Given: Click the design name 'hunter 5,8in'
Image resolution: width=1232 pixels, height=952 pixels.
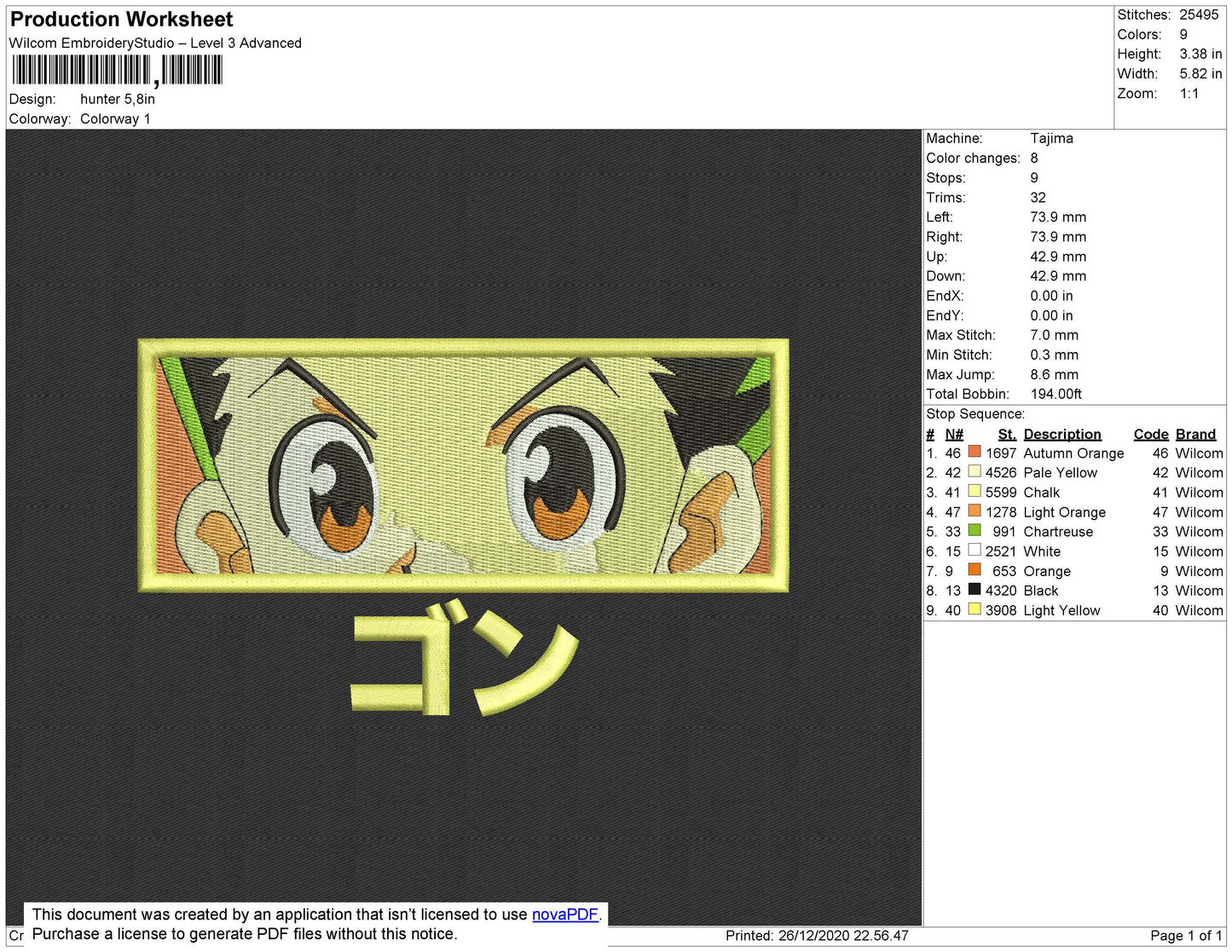Looking at the screenshot, I should (x=118, y=99).
